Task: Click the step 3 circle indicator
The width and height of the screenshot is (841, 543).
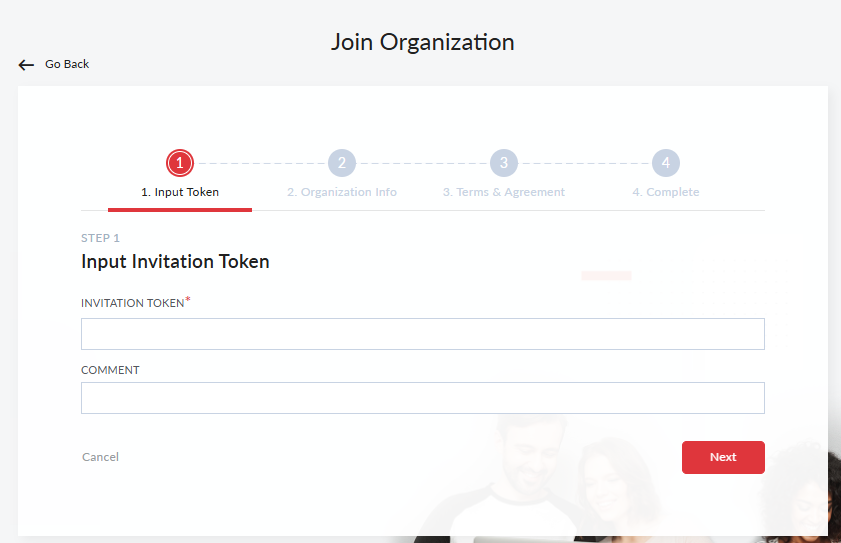Action: pos(504,163)
